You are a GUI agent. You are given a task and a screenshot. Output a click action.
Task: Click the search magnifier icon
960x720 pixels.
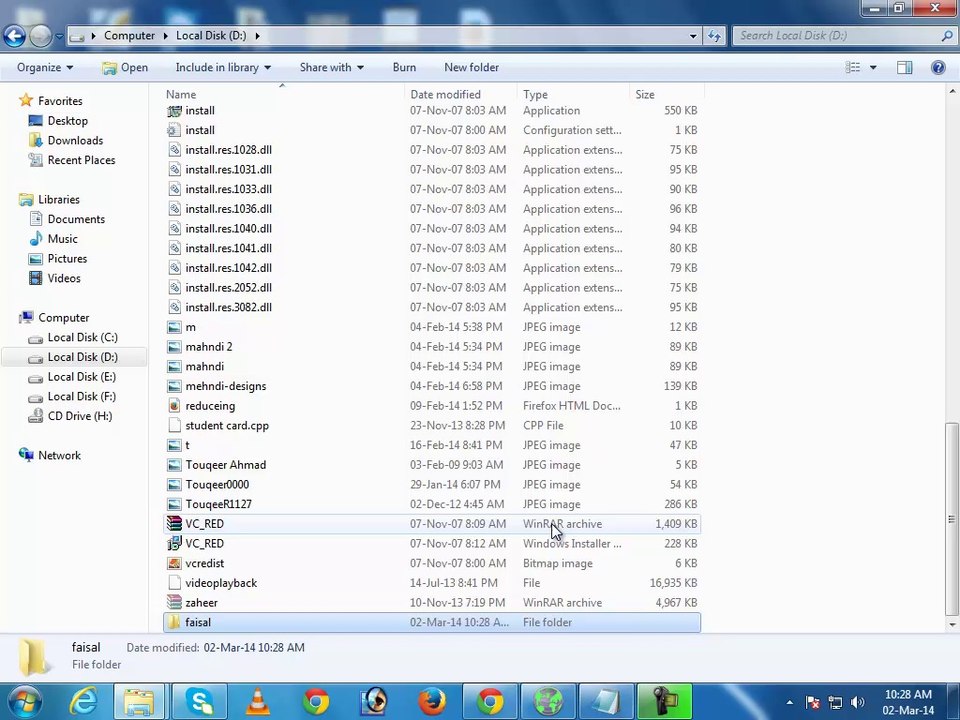947,36
